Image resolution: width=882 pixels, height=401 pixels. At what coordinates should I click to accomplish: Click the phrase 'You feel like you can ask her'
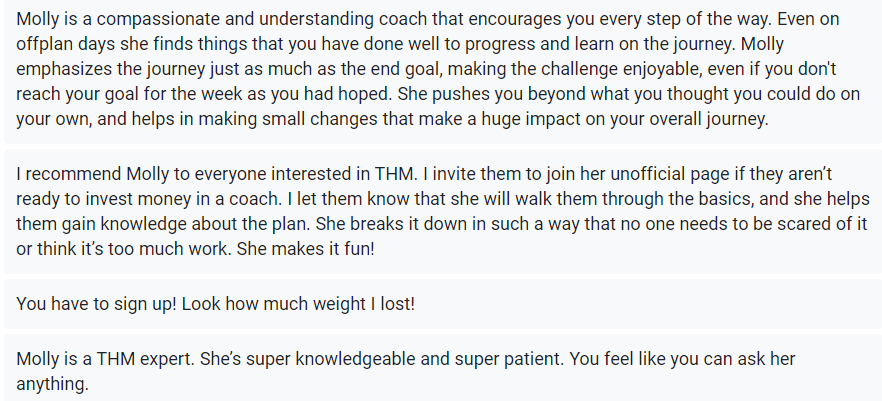click(x=682, y=359)
